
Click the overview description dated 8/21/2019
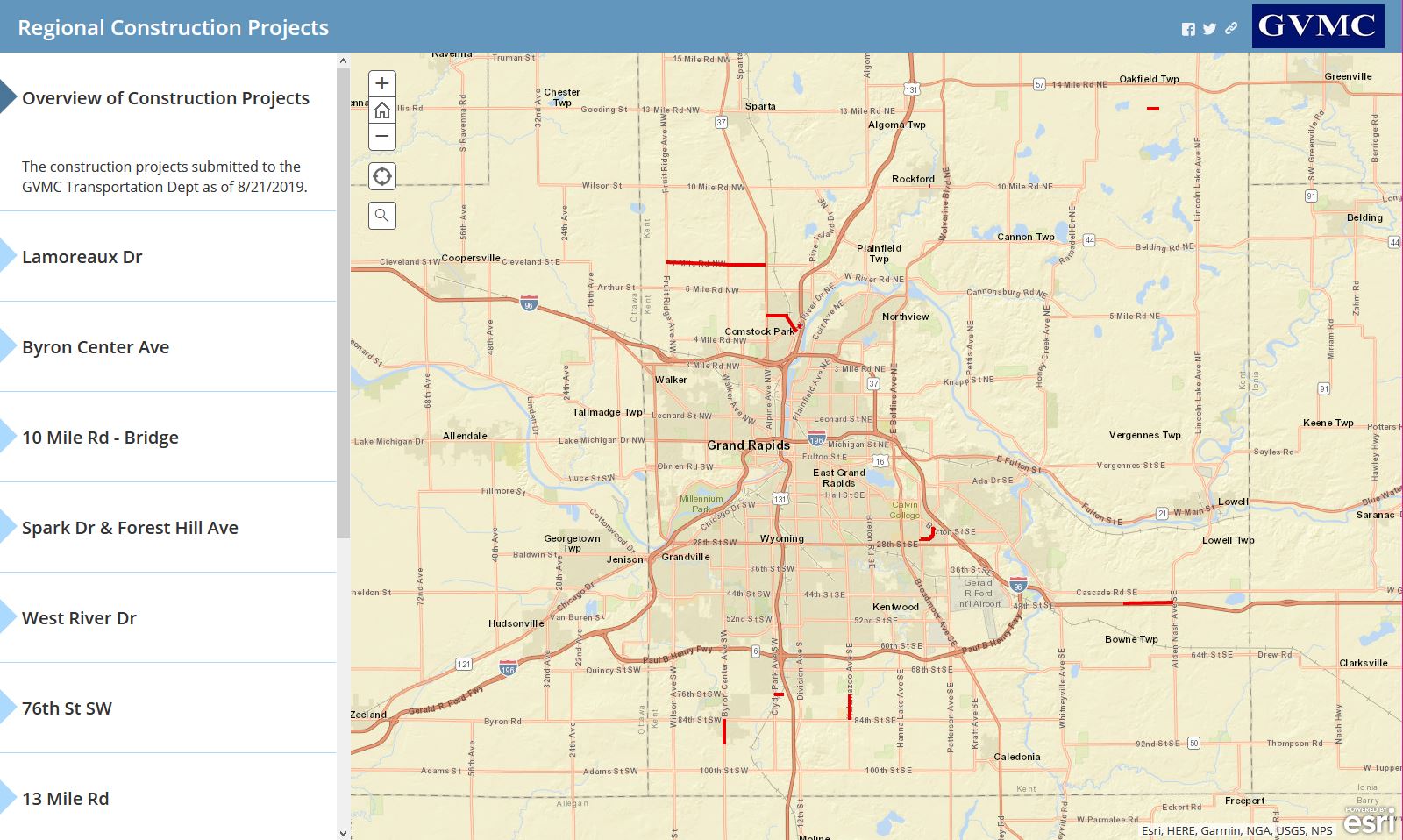[x=165, y=176]
